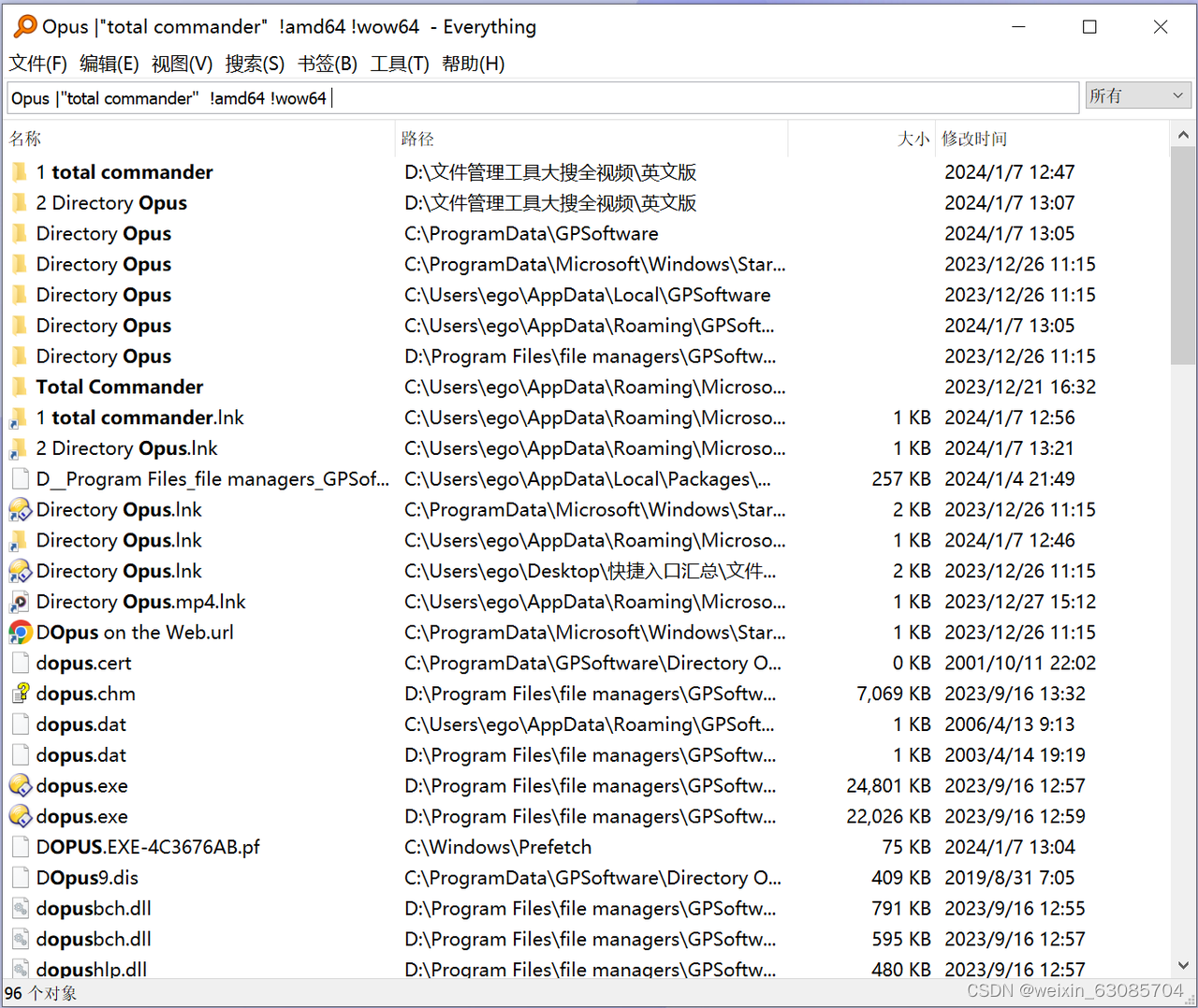Open the 编辑(E) menu

(x=110, y=64)
